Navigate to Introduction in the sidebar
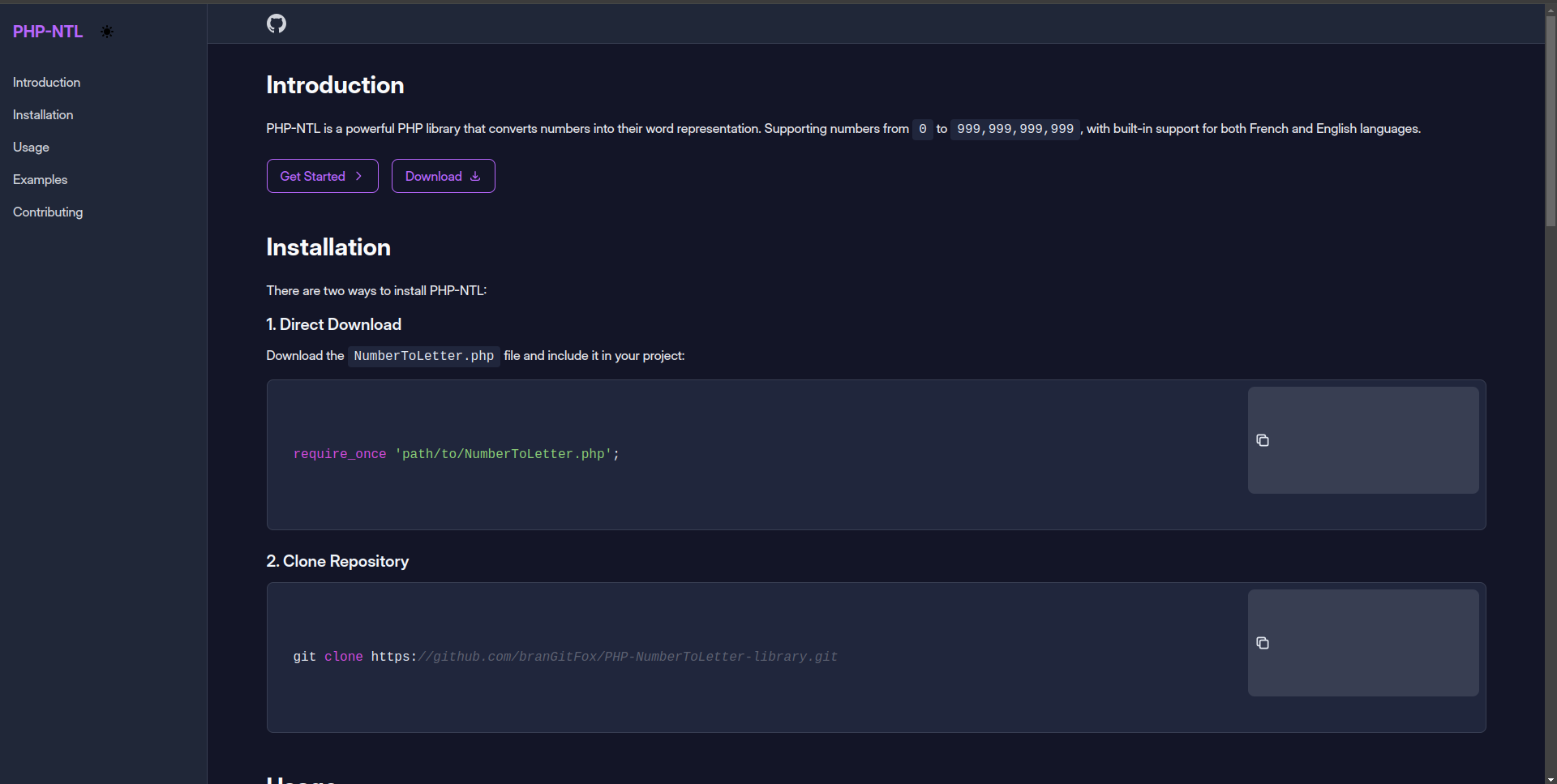 click(46, 82)
